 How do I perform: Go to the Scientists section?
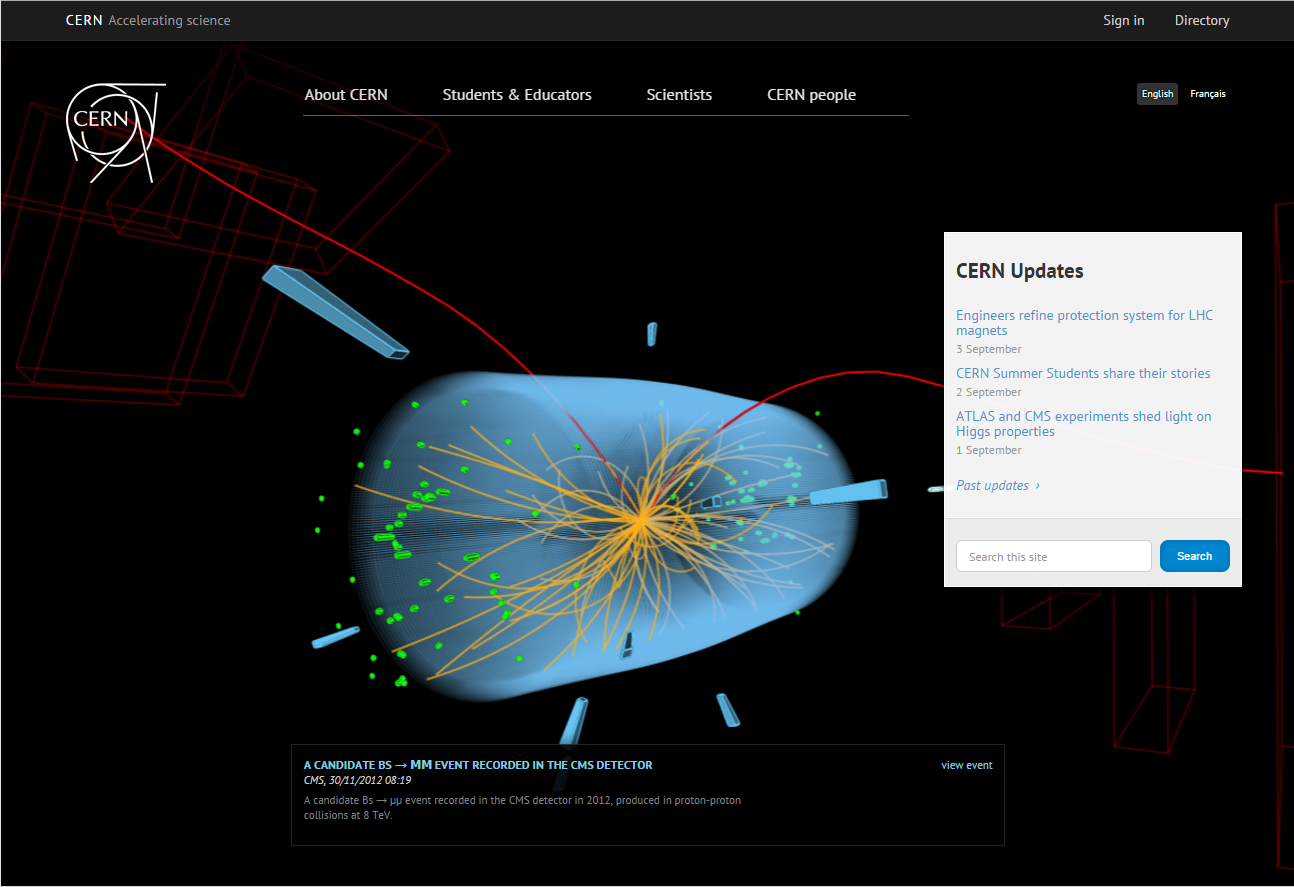(679, 95)
